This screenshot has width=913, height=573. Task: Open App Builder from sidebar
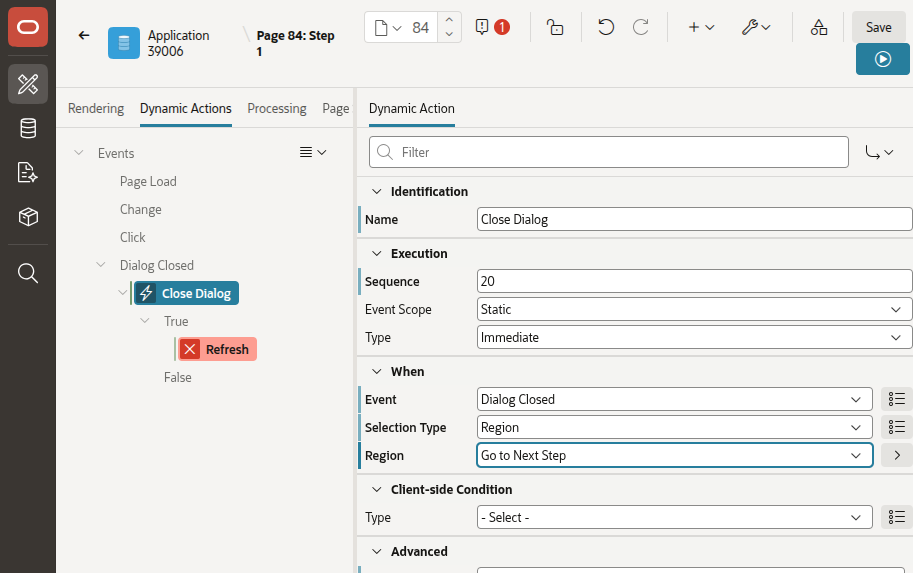coord(28,84)
